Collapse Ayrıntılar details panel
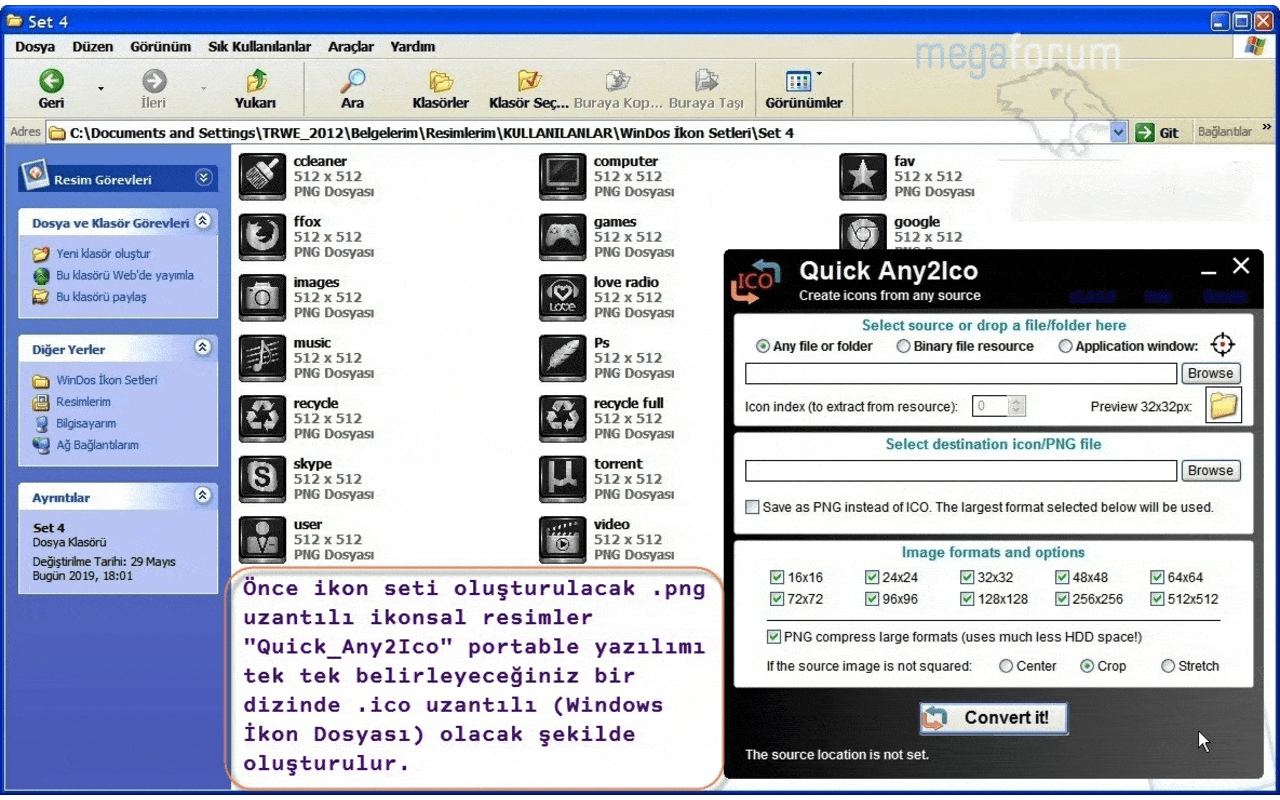Screen dimensions: 1280x800 [x=203, y=495]
